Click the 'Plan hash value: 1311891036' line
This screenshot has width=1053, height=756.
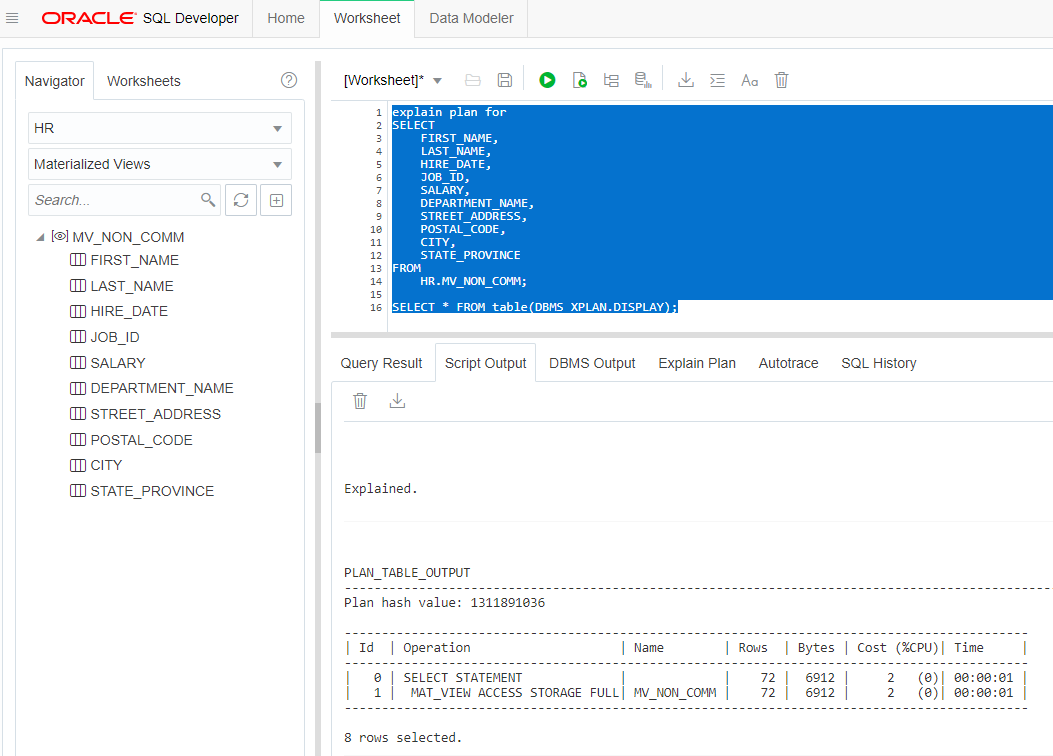[x=445, y=603]
